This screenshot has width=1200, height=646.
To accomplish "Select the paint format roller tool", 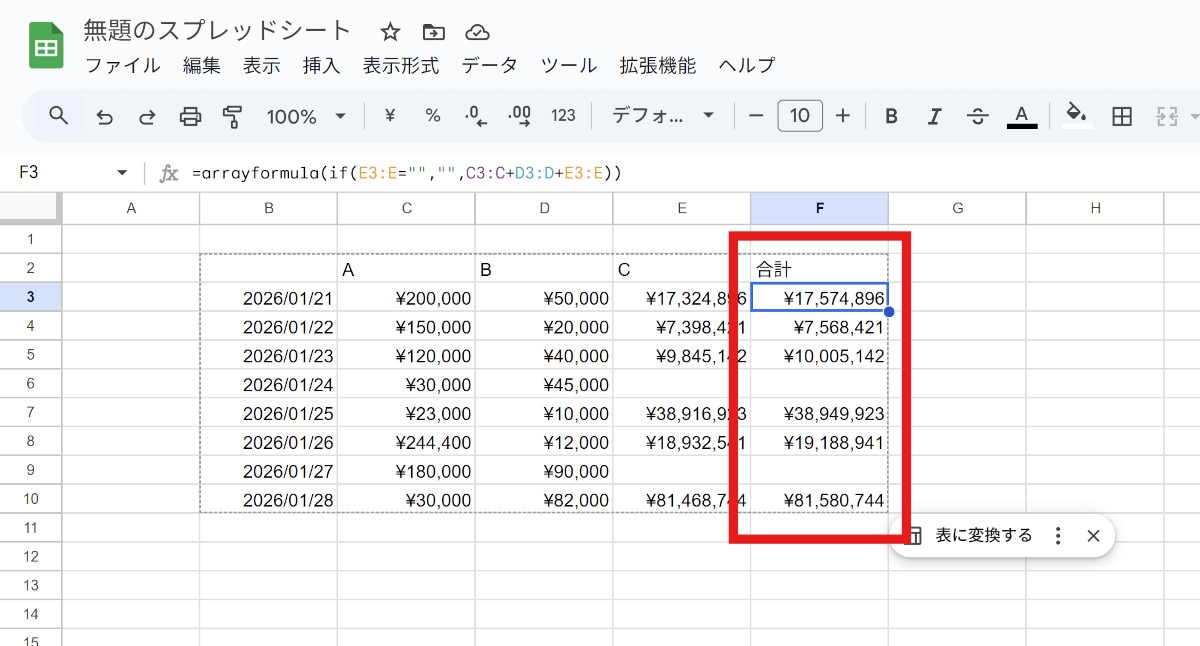I will pos(233,117).
